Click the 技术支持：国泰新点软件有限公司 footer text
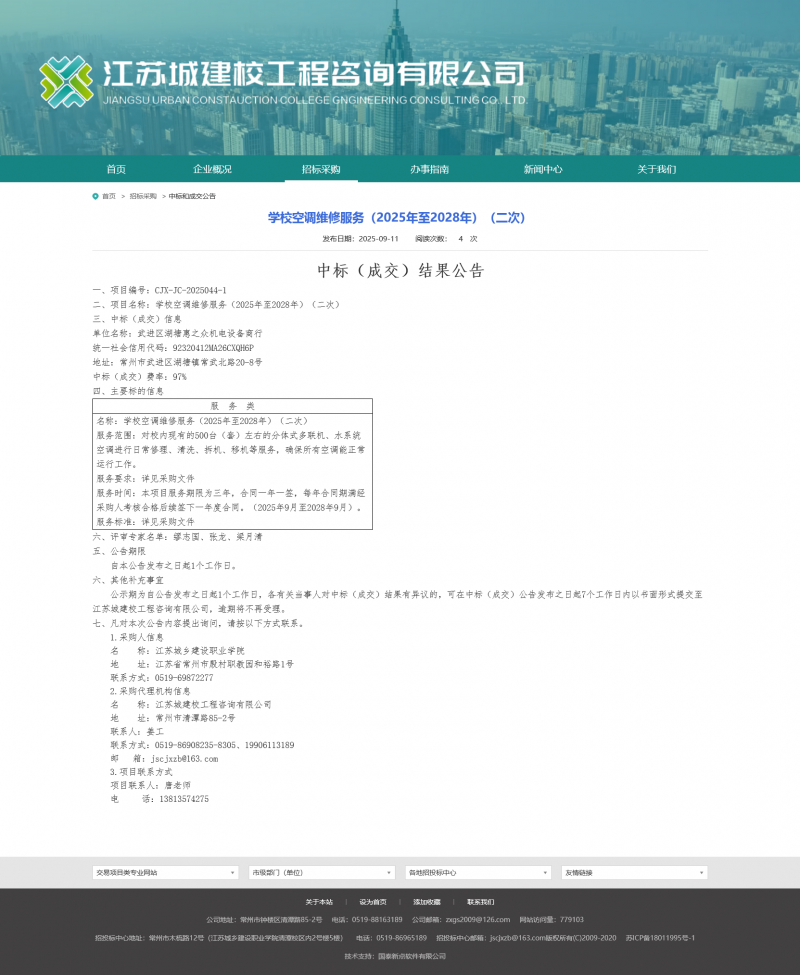The width and height of the screenshot is (800, 975). 395,956
